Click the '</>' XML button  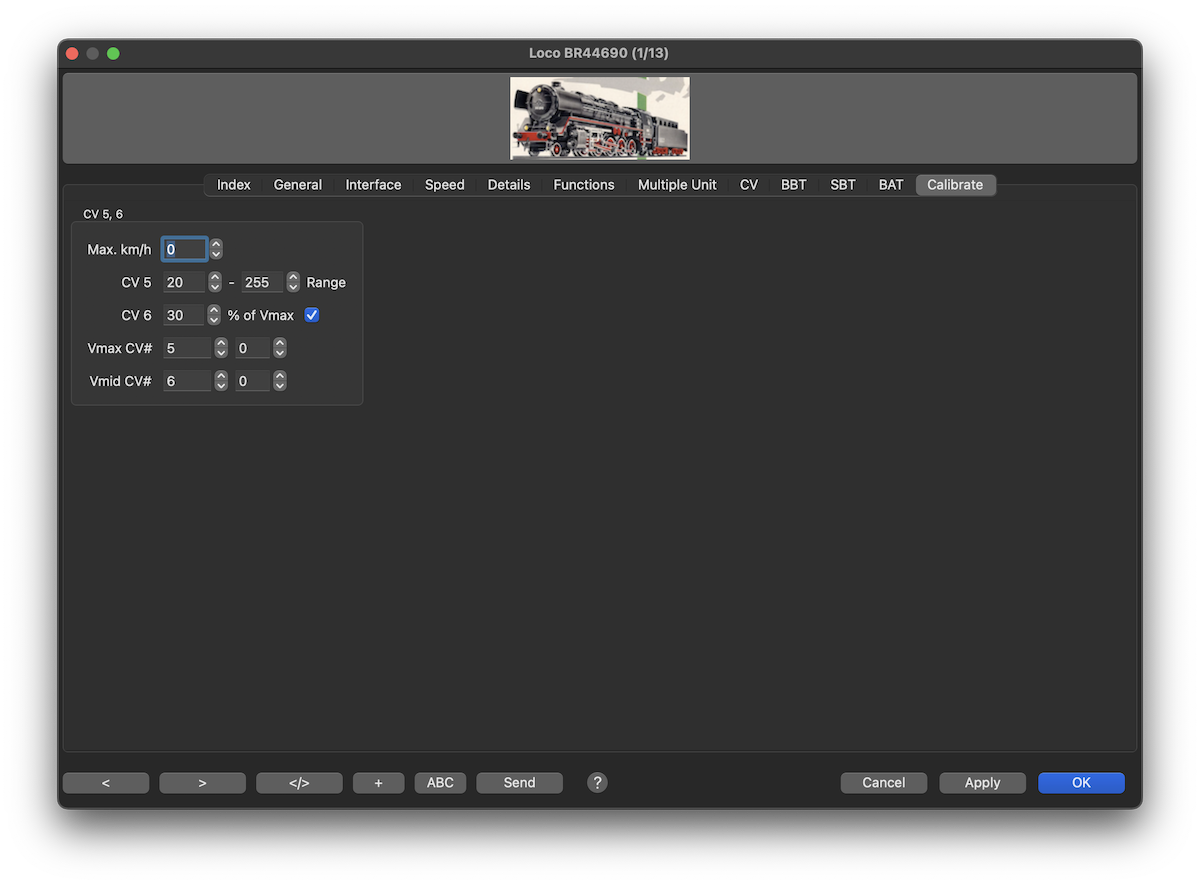(x=299, y=783)
